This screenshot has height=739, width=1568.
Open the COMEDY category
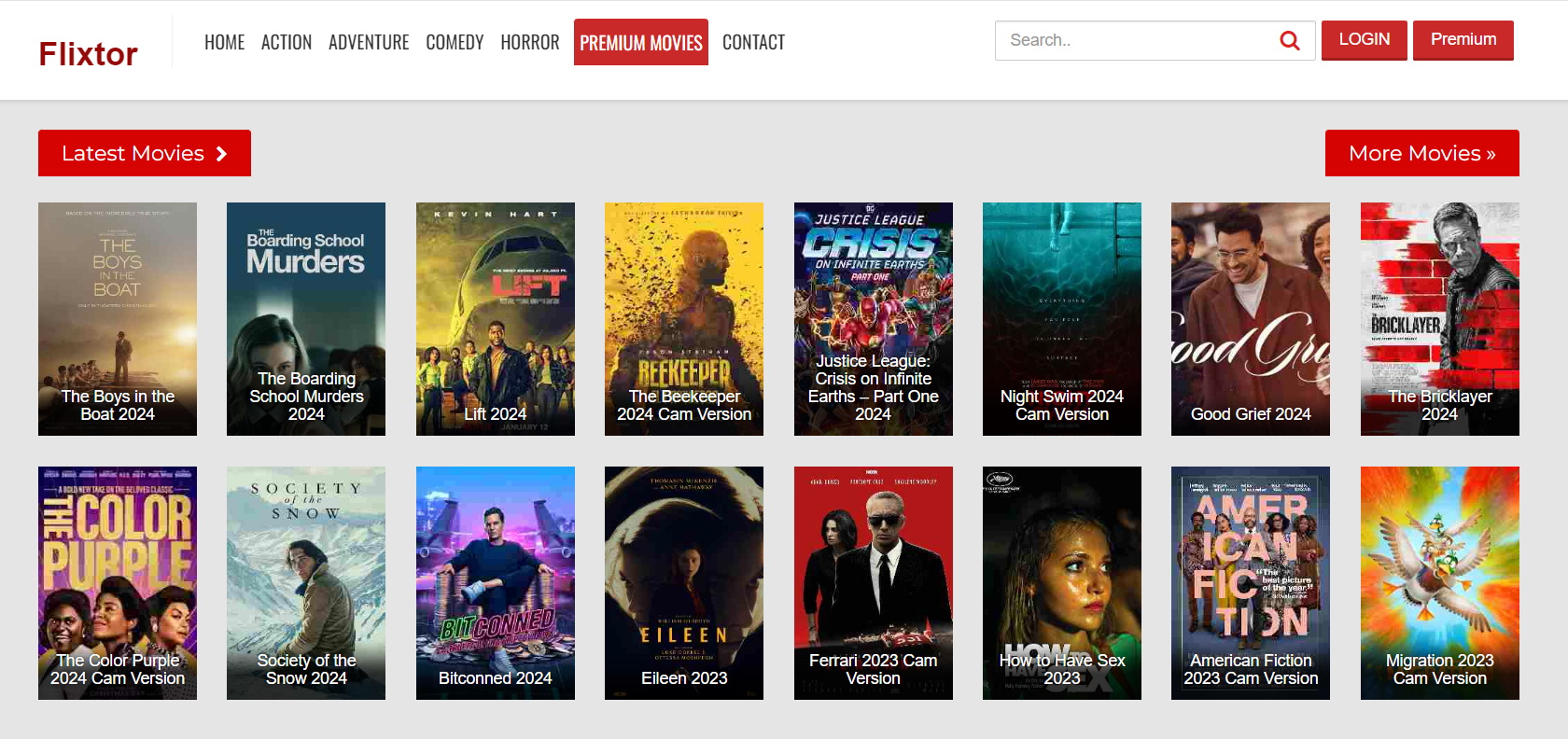(455, 42)
